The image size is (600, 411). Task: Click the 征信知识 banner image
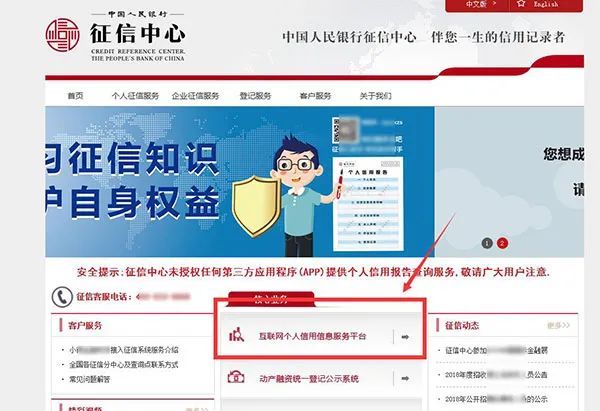(x=240, y=182)
